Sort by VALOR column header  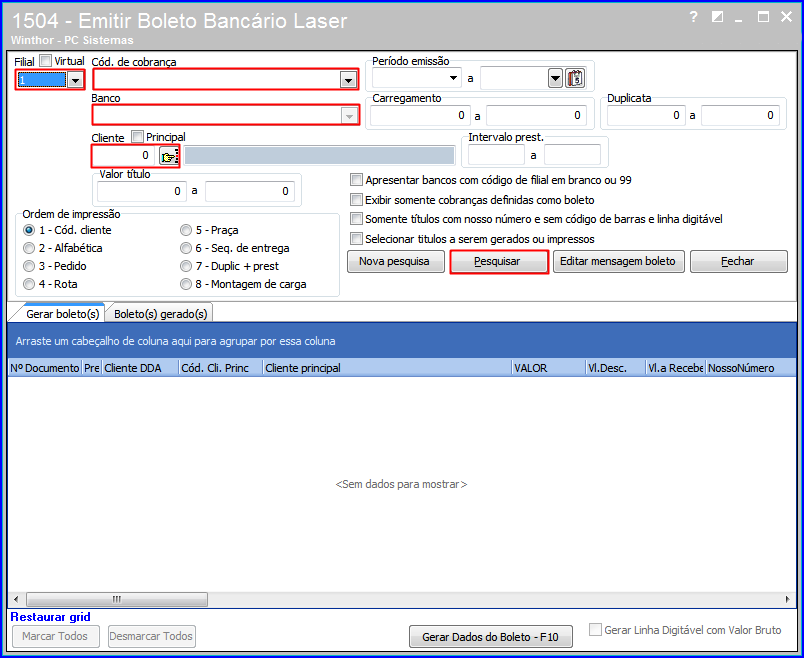(549, 368)
